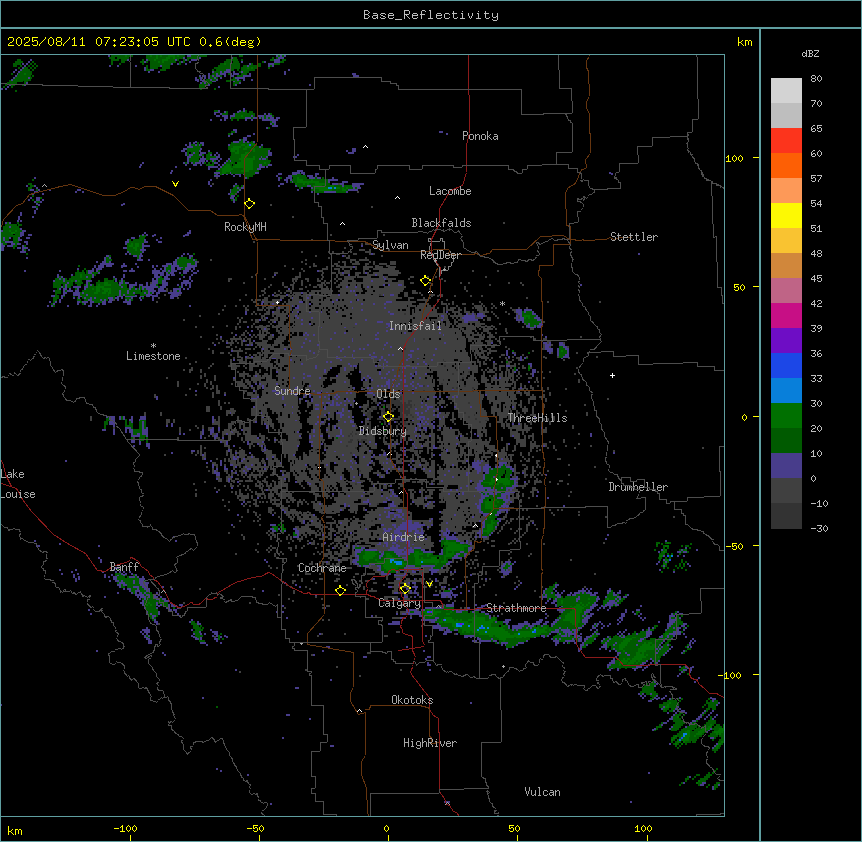Click the 57 value on dBZ legend
The height and width of the screenshot is (842, 862).
(816, 178)
